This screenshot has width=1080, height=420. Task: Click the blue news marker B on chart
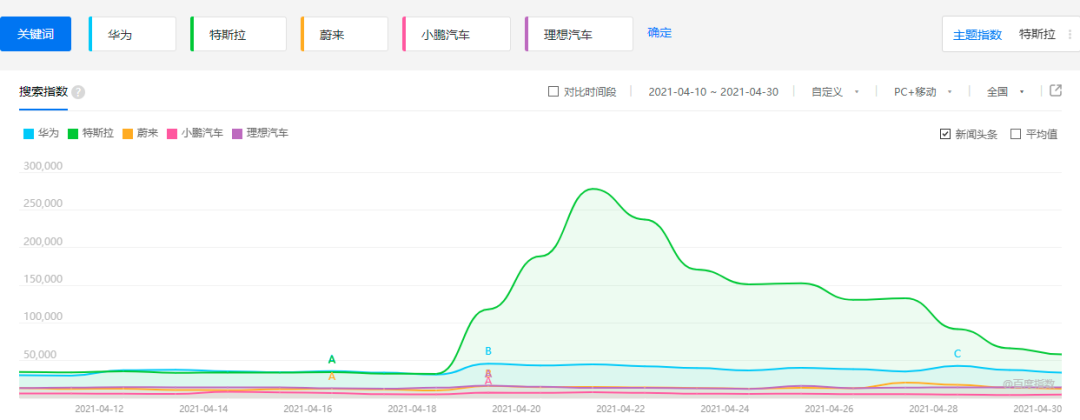coord(488,351)
